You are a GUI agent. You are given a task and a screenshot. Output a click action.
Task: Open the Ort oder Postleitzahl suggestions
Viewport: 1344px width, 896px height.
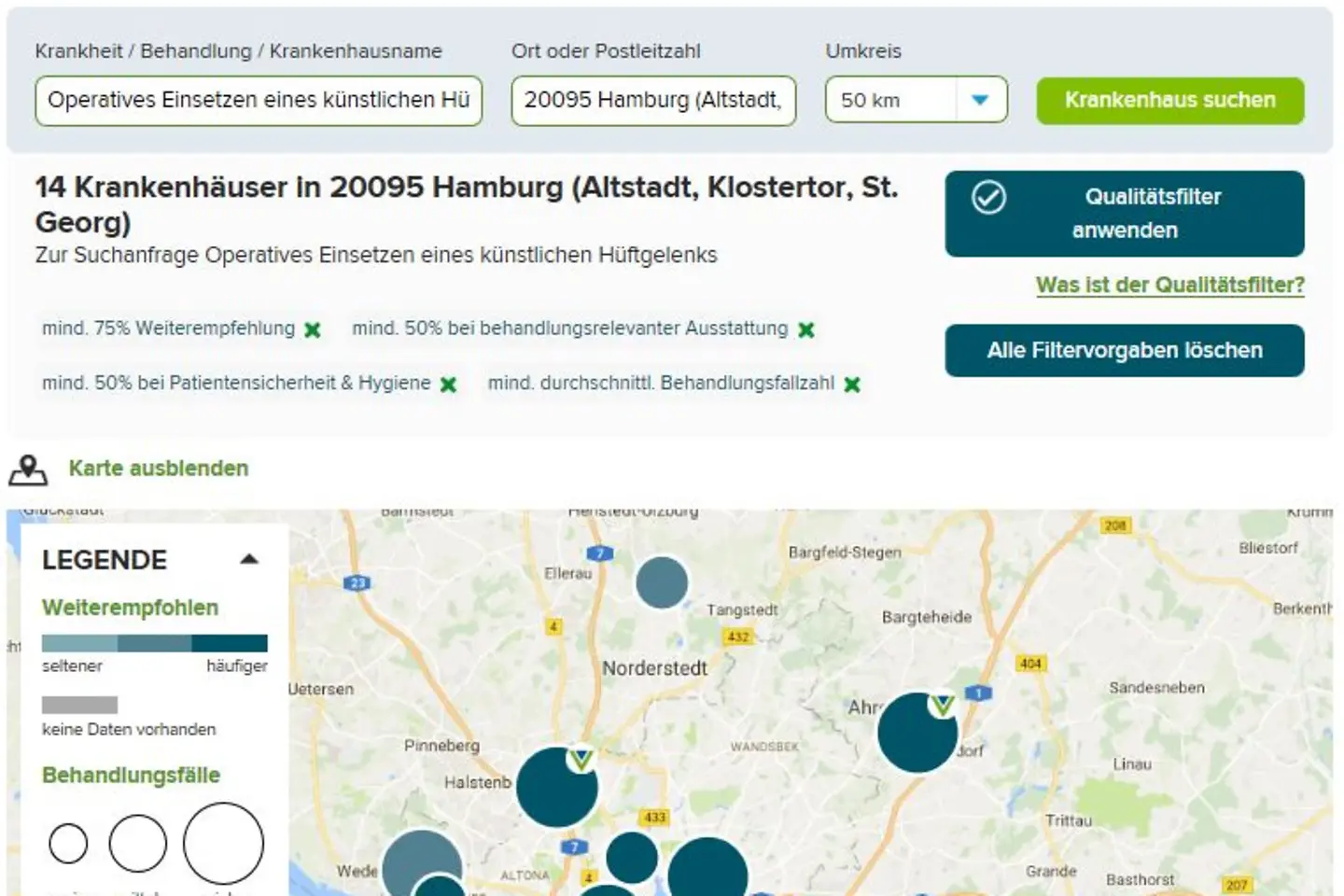(652, 101)
